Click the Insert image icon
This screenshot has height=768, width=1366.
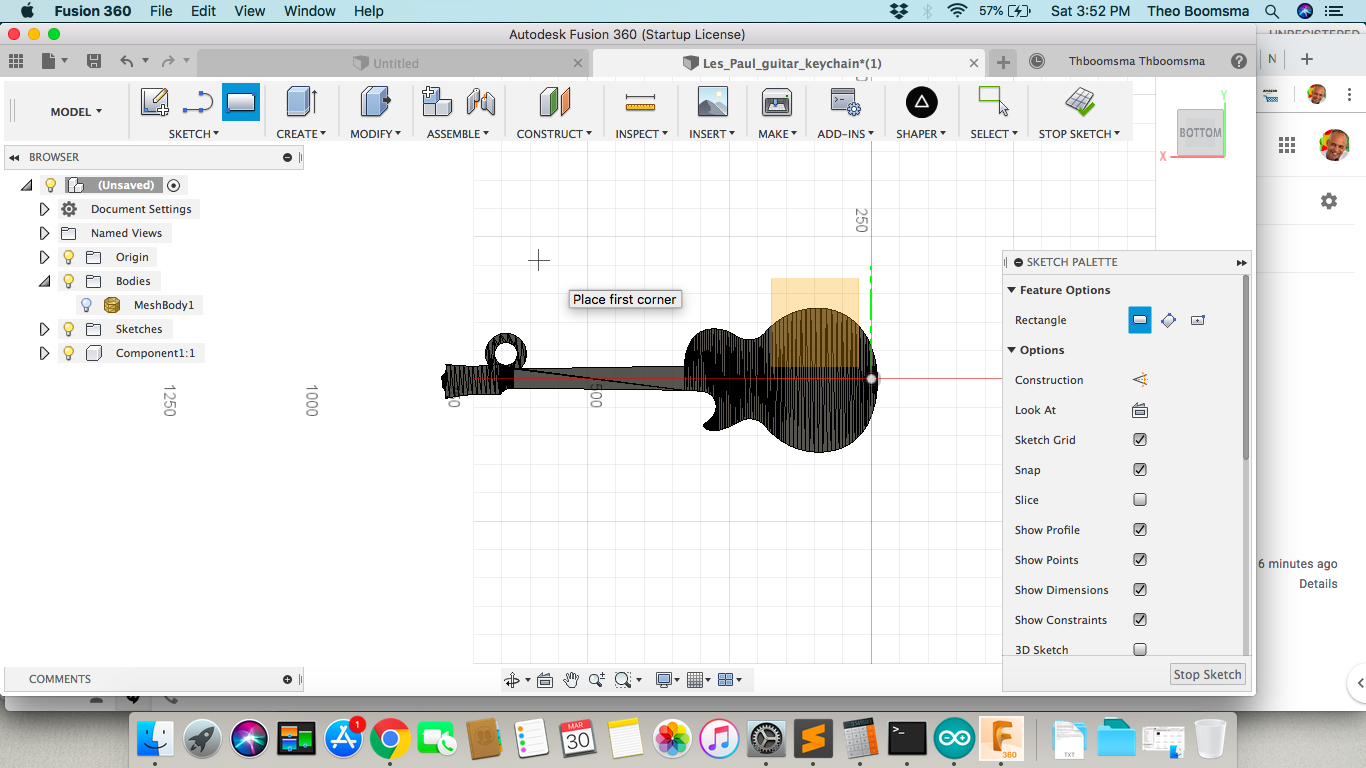pos(712,102)
